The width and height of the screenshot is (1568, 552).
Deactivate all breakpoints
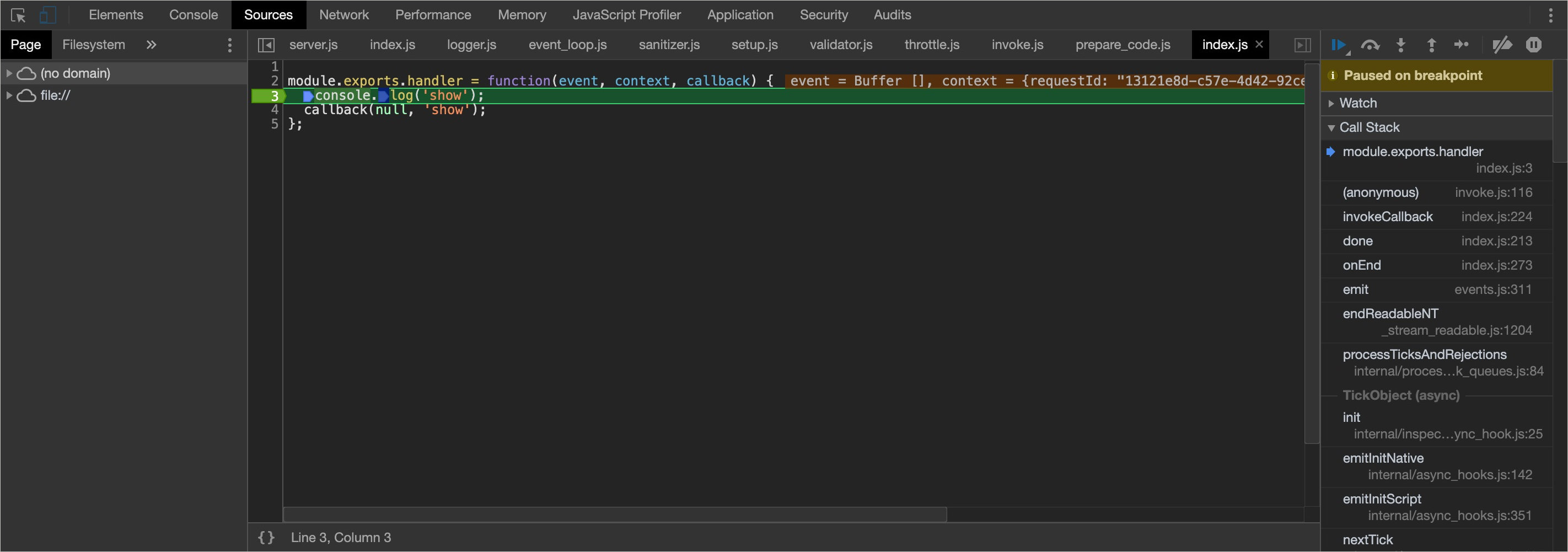[1502, 45]
